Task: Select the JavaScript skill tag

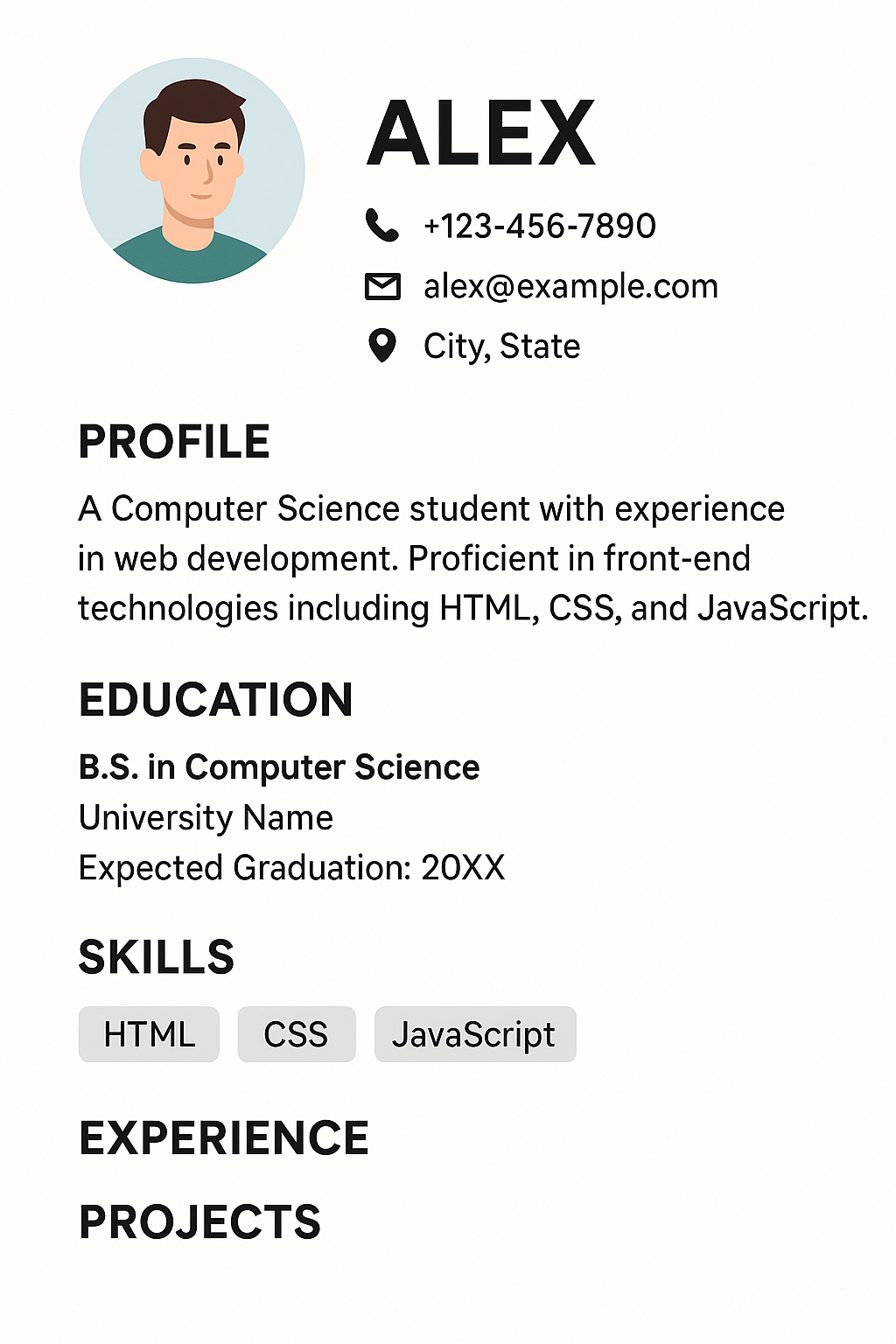Action: point(475,1034)
